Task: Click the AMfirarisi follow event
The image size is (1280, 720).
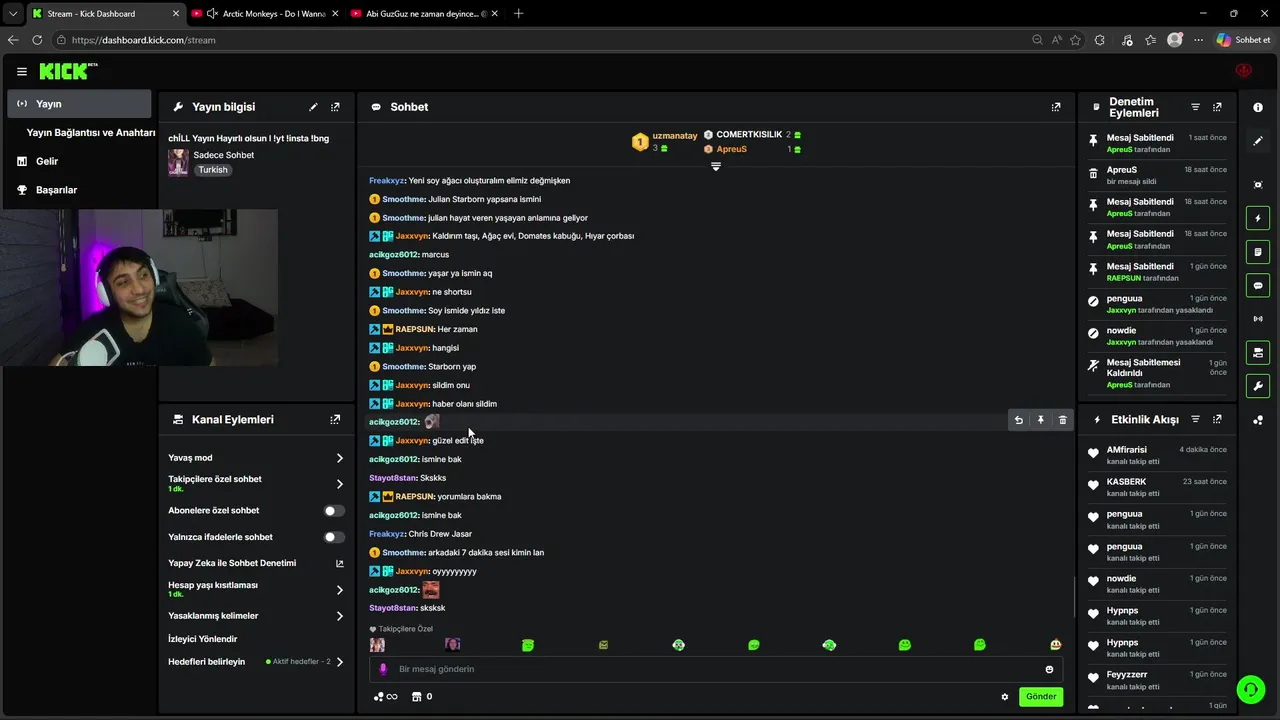Action: pyautogui.click(x=1158, y=455)
